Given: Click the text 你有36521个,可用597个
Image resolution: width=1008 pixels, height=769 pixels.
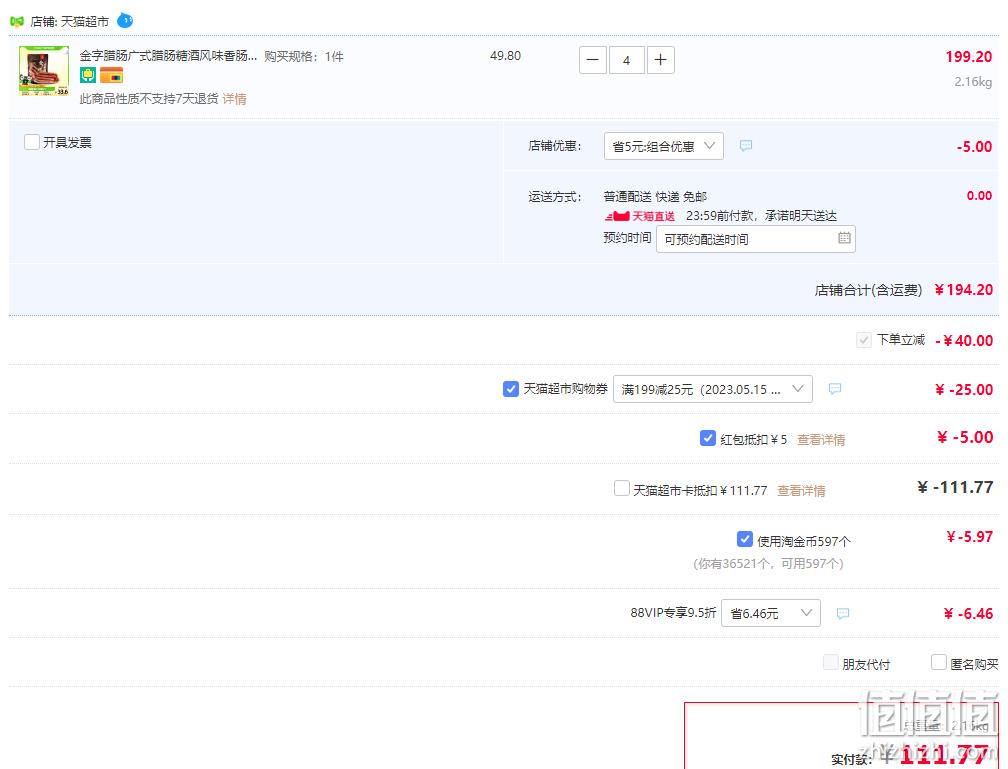Looking at the screenshot, I should [768, 564].
